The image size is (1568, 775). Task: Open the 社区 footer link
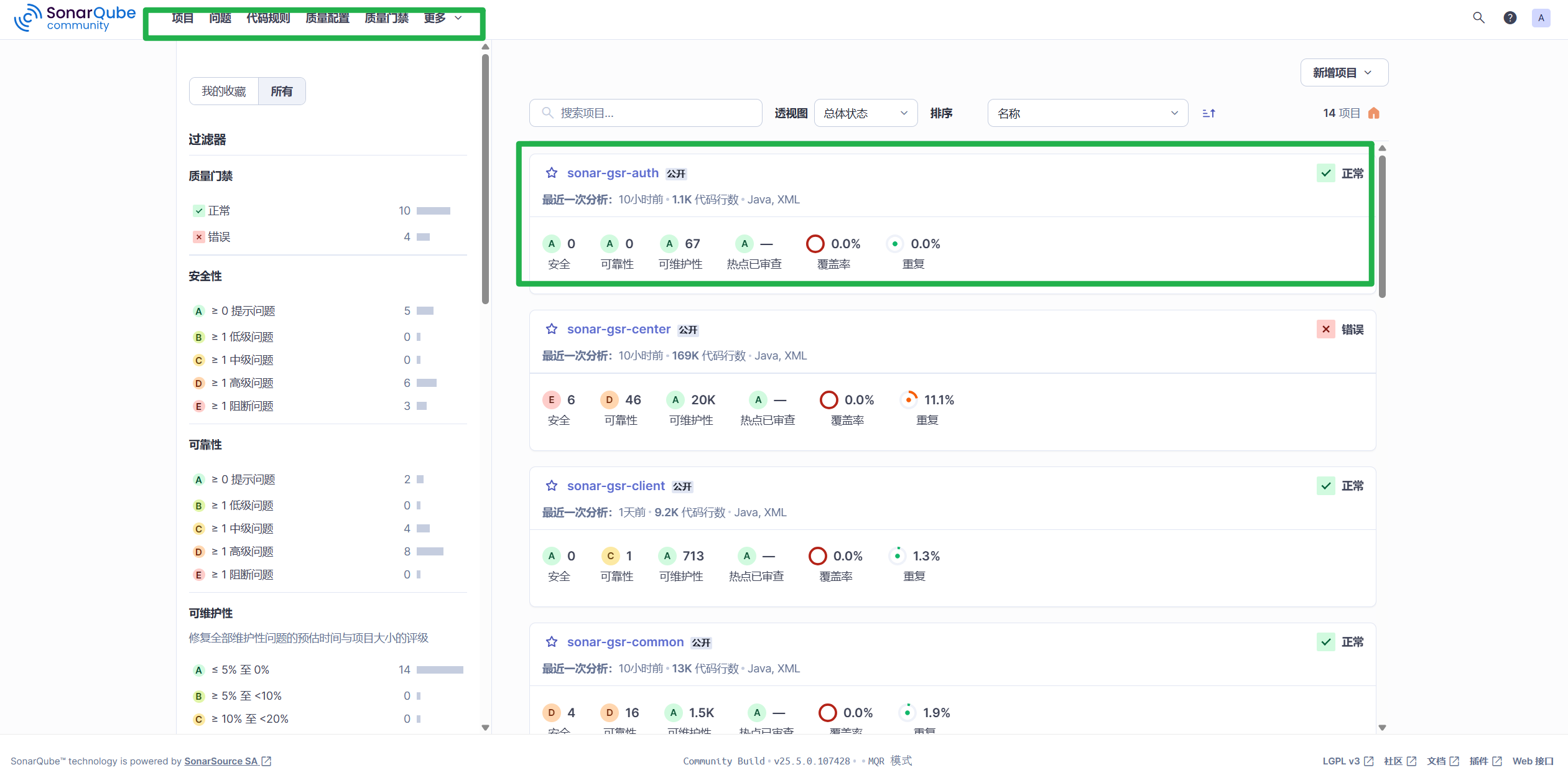[1400, 761]
